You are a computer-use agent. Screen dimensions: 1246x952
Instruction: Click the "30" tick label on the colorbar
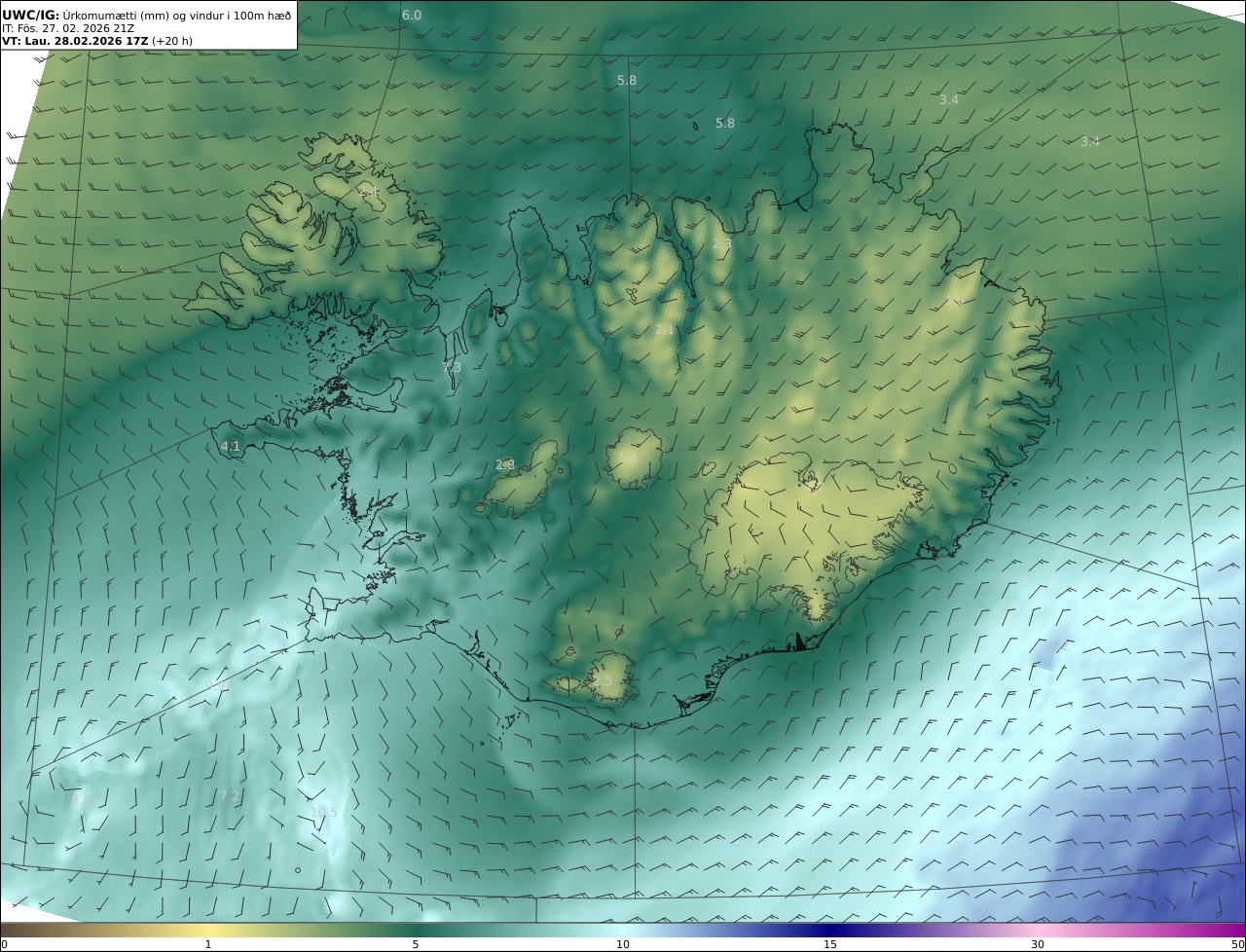[x=1038, y=944]
